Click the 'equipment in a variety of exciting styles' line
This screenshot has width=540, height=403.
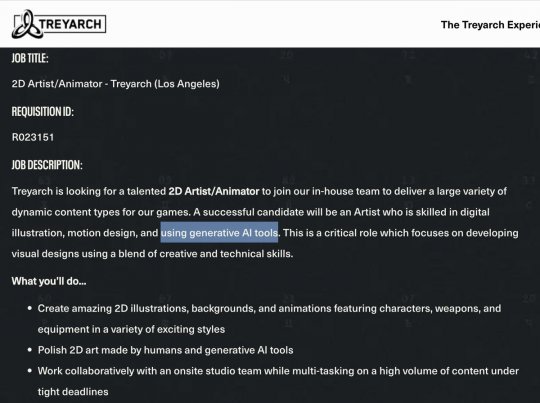(131, 329)
